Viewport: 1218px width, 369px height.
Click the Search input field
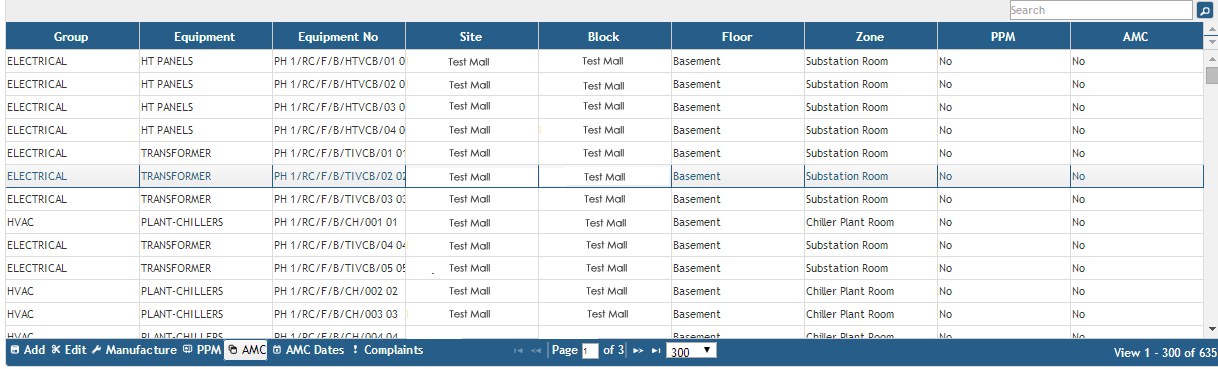[x=1101, y=10]
